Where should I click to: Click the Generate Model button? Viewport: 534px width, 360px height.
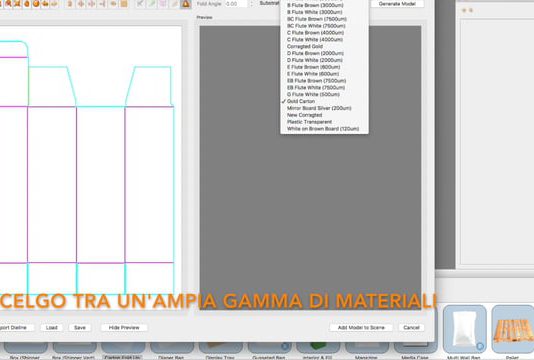point(397,4)
